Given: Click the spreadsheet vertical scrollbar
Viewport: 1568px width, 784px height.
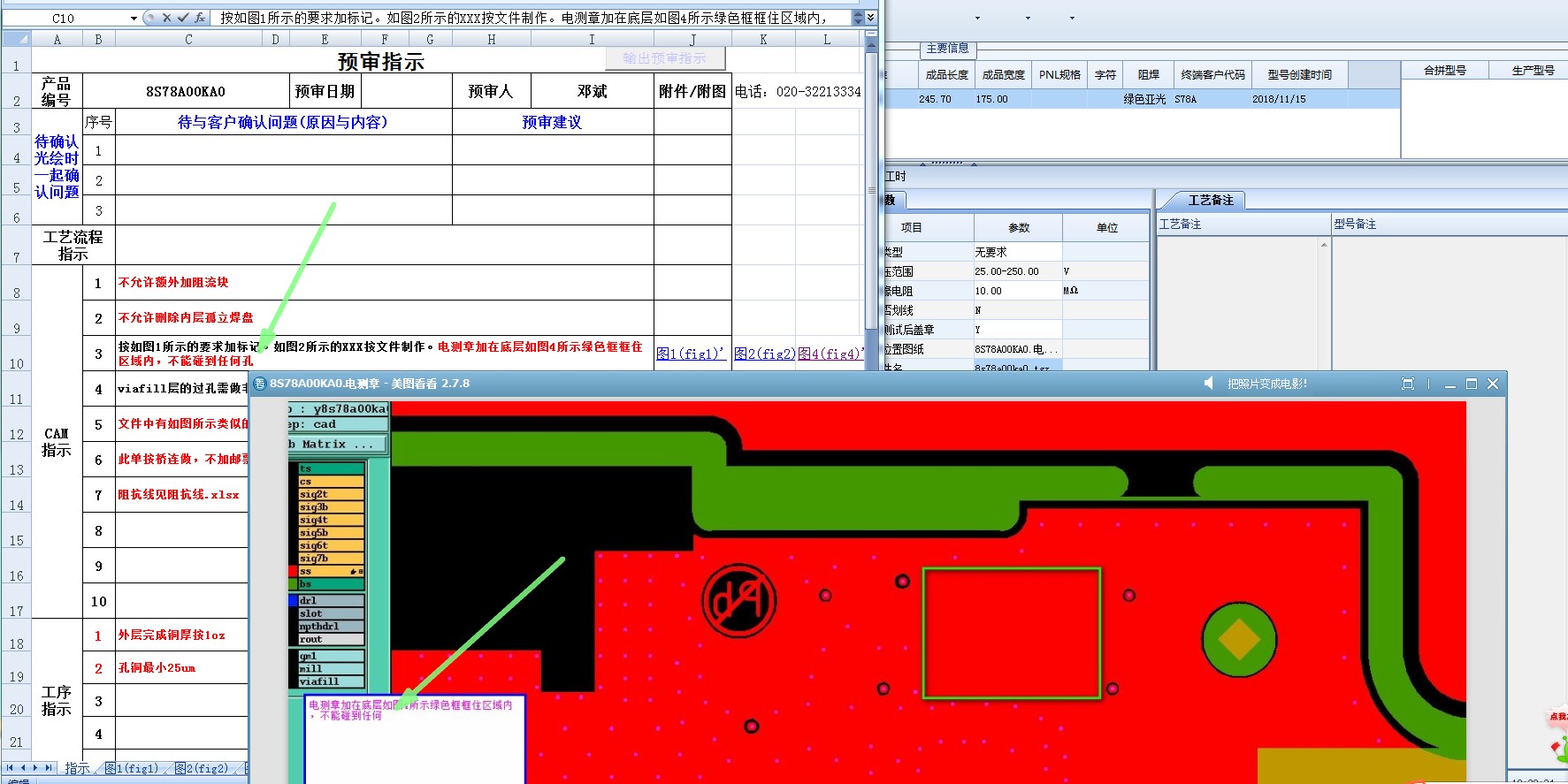Looking at the screenshot, I should (x=871, y=190).
